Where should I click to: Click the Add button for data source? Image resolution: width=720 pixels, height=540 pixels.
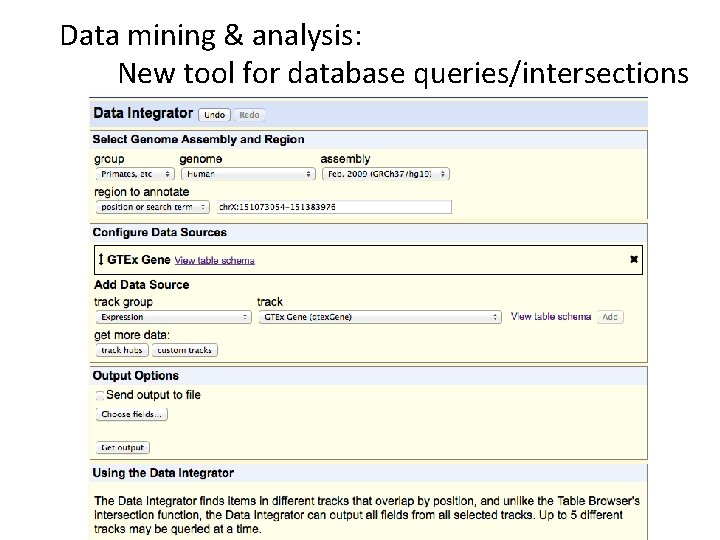point(610,317)
